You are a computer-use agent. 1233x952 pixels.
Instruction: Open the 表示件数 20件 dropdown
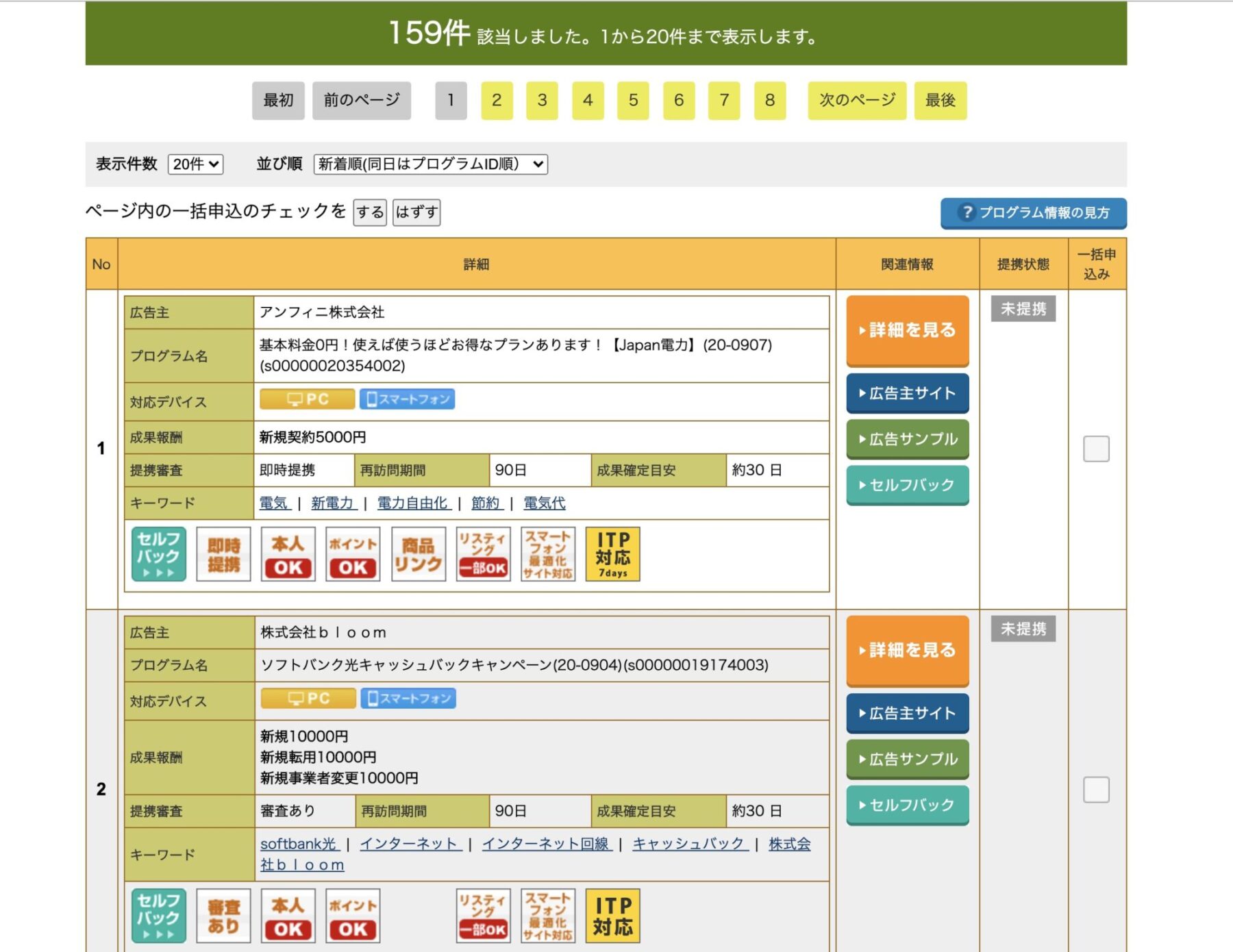[x=195, y=164]
